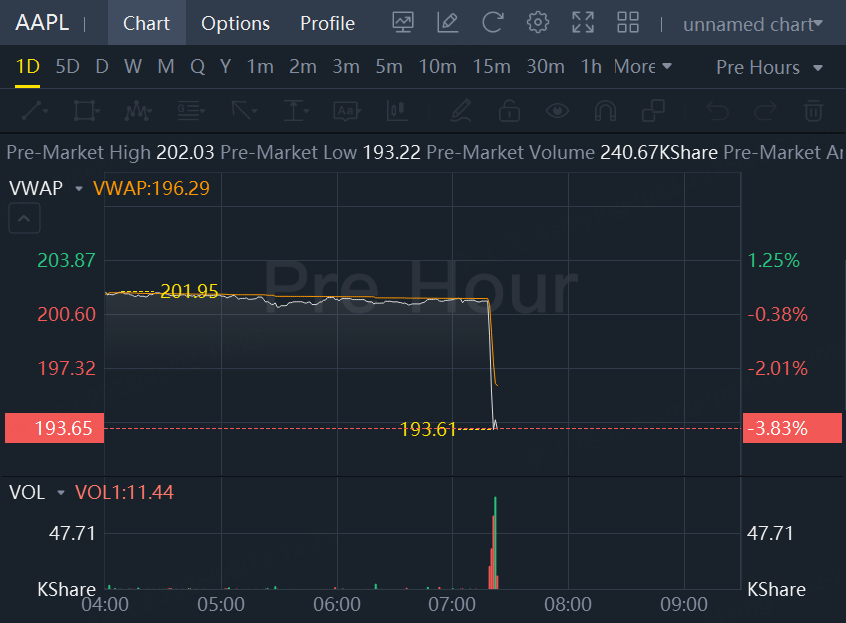
Task: Switch to the Options tab
Action: (x=235, y=23)
